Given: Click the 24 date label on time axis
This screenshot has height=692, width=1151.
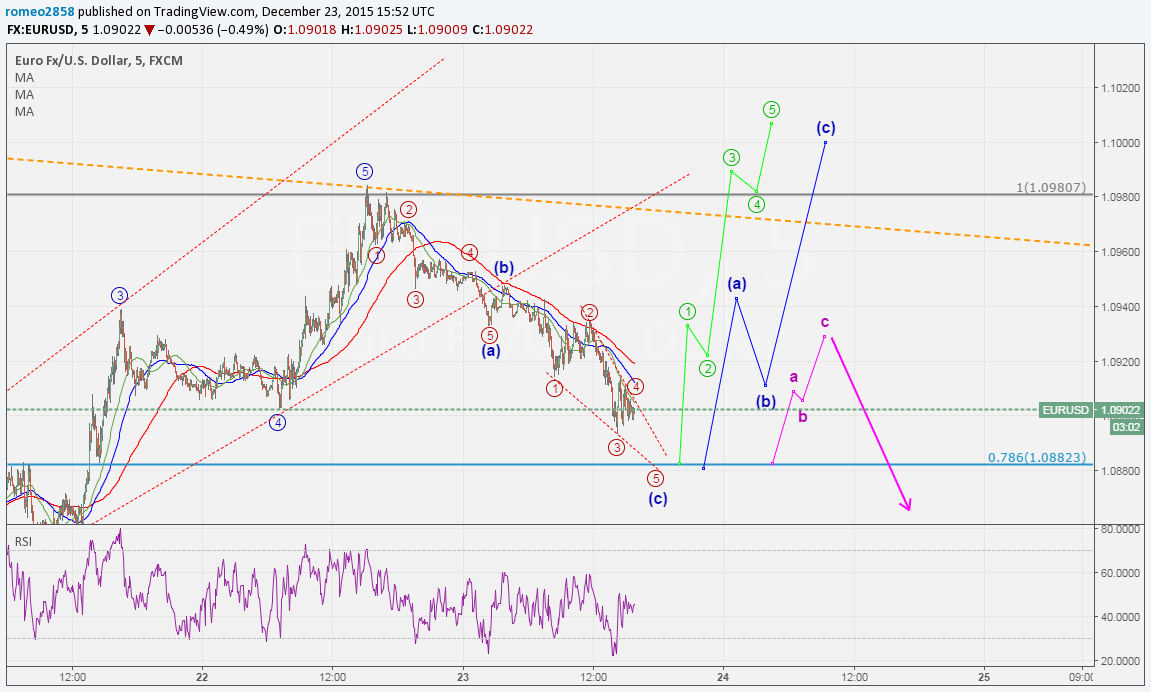Looking at the screenshot, I should point(724,677).
